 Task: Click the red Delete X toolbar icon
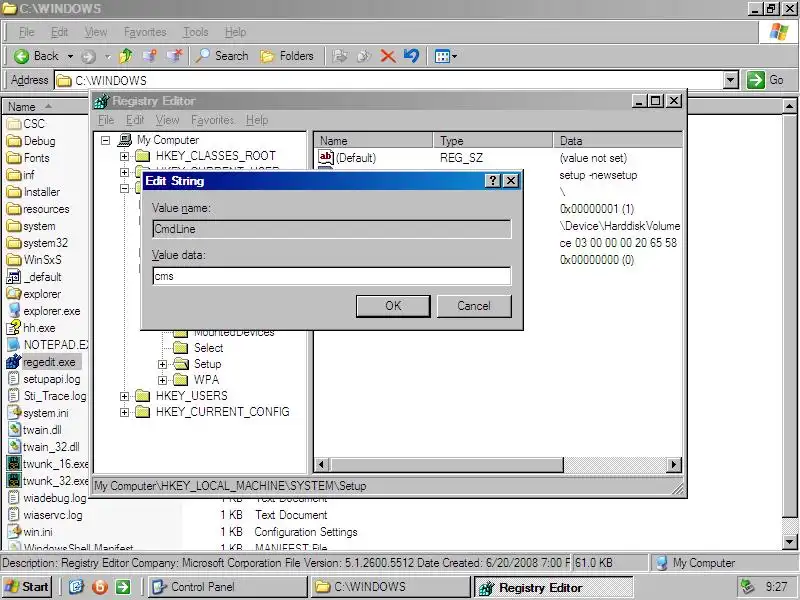(388, 56)
